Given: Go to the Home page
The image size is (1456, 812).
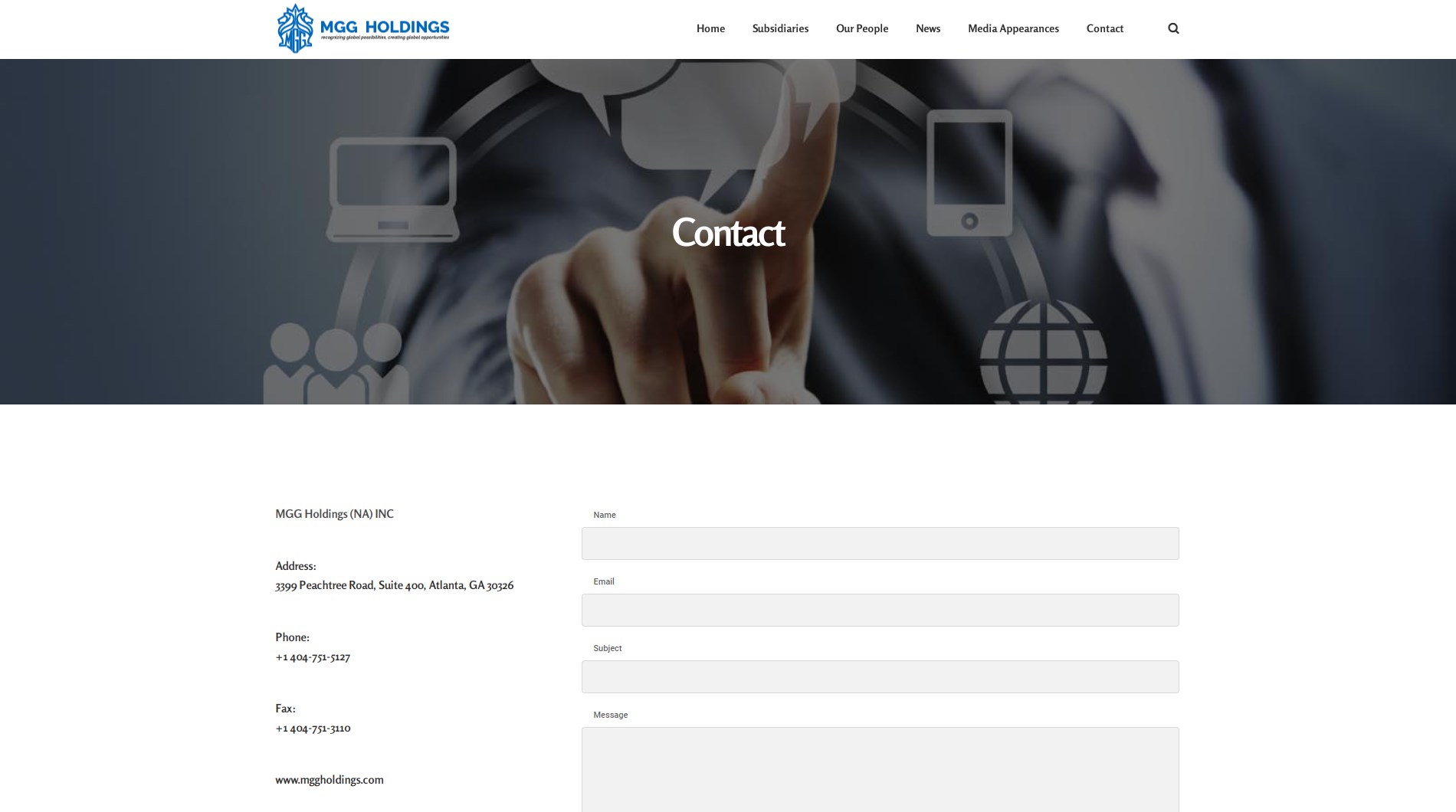Looking at the screenshot, I should [x=710, y=28].
